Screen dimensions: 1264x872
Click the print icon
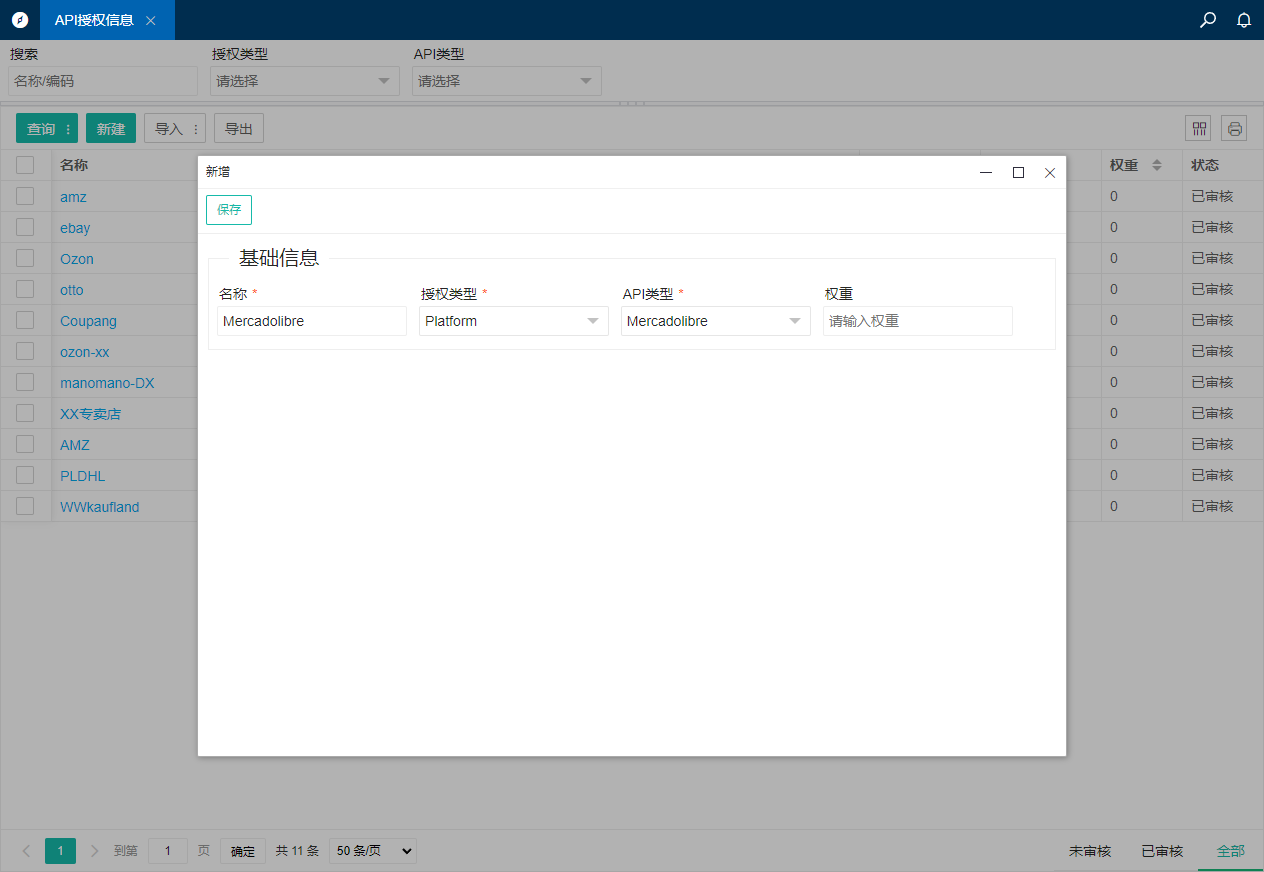(1234, 128)
